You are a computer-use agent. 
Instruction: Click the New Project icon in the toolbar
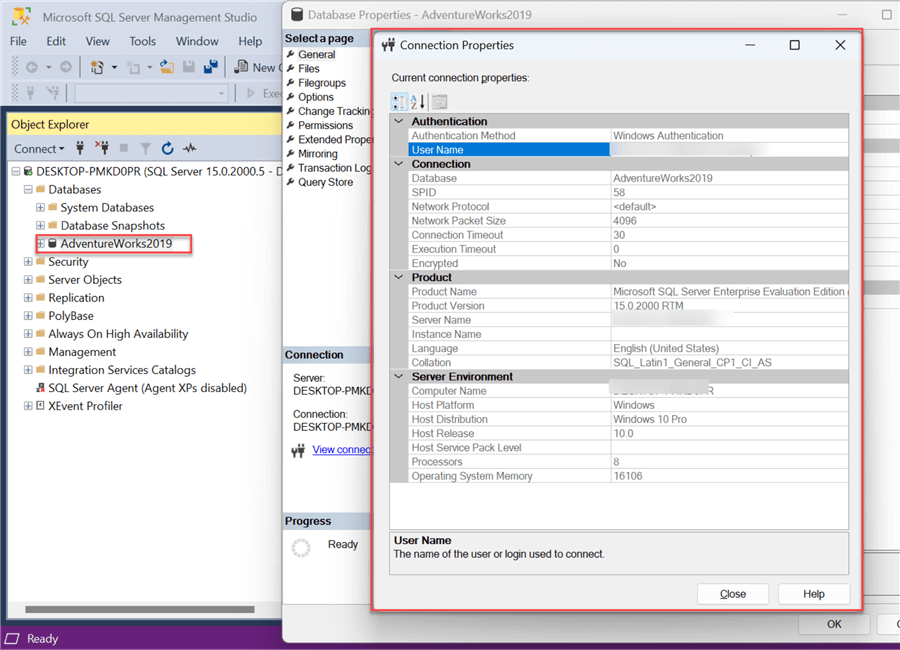pyautogui.click(x=97, y=67)
